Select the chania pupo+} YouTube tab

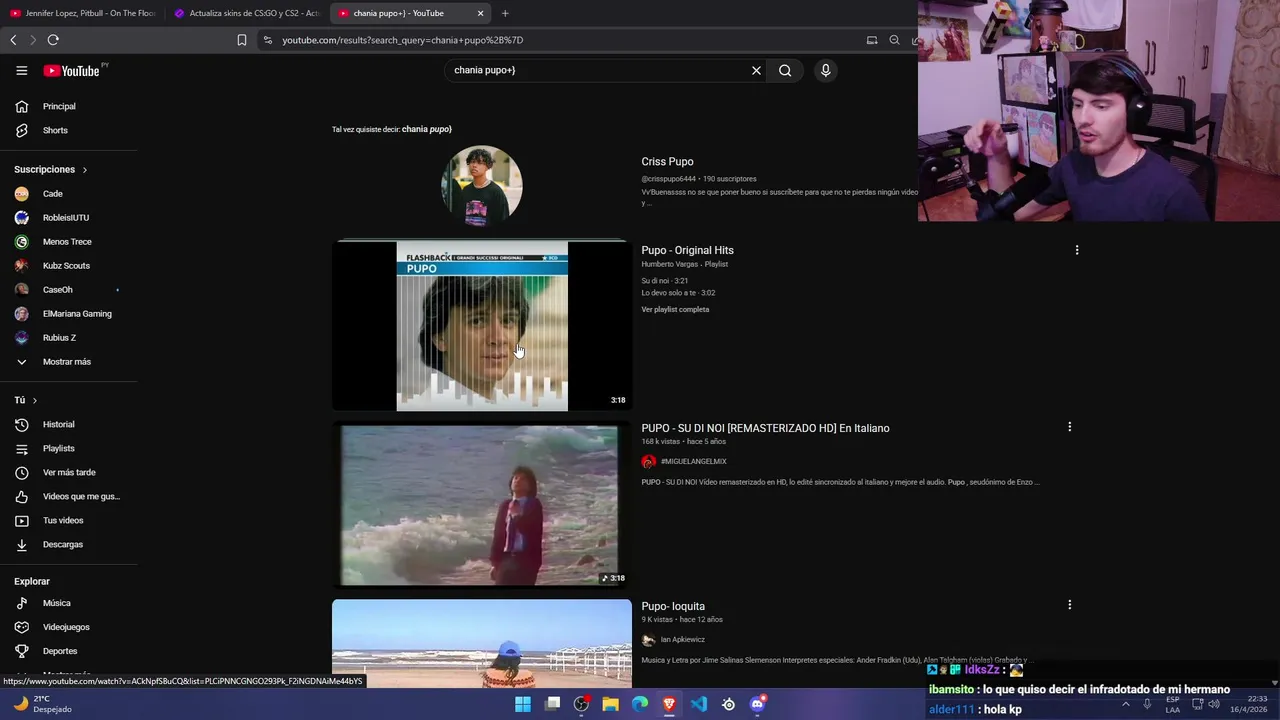(402, 13)
